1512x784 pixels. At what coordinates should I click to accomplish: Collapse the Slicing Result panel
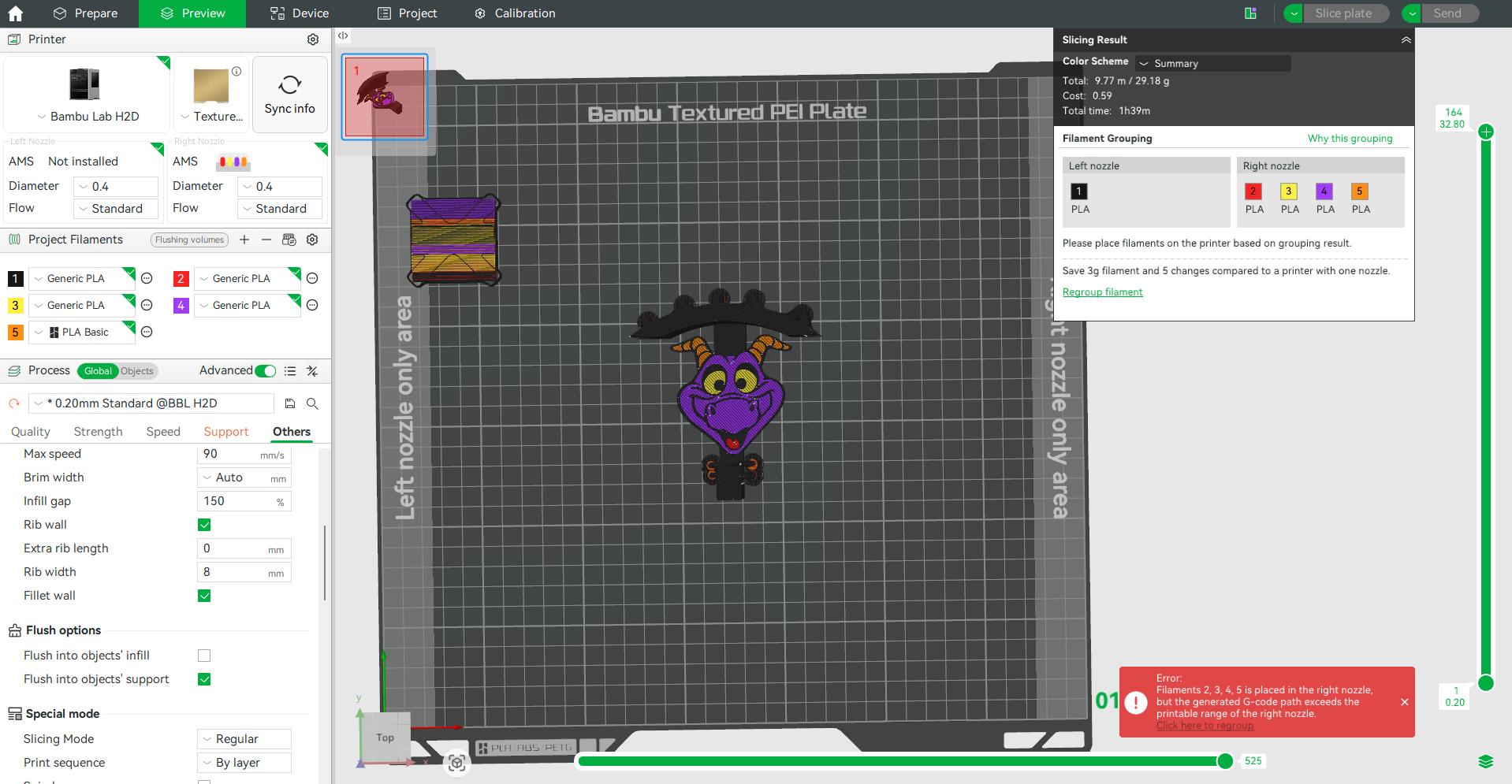[1406, 39]
